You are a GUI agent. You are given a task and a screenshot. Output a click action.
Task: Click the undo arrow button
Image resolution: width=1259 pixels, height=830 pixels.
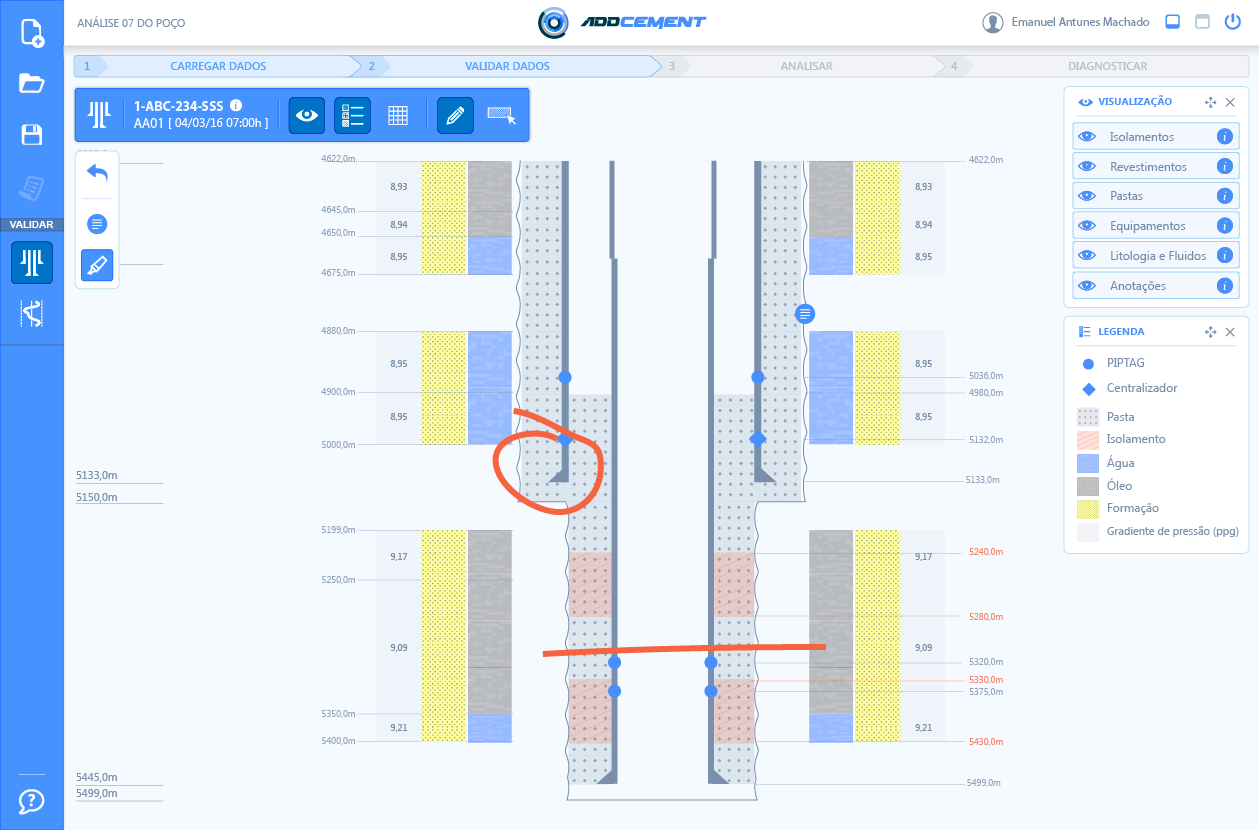point(97,173)
